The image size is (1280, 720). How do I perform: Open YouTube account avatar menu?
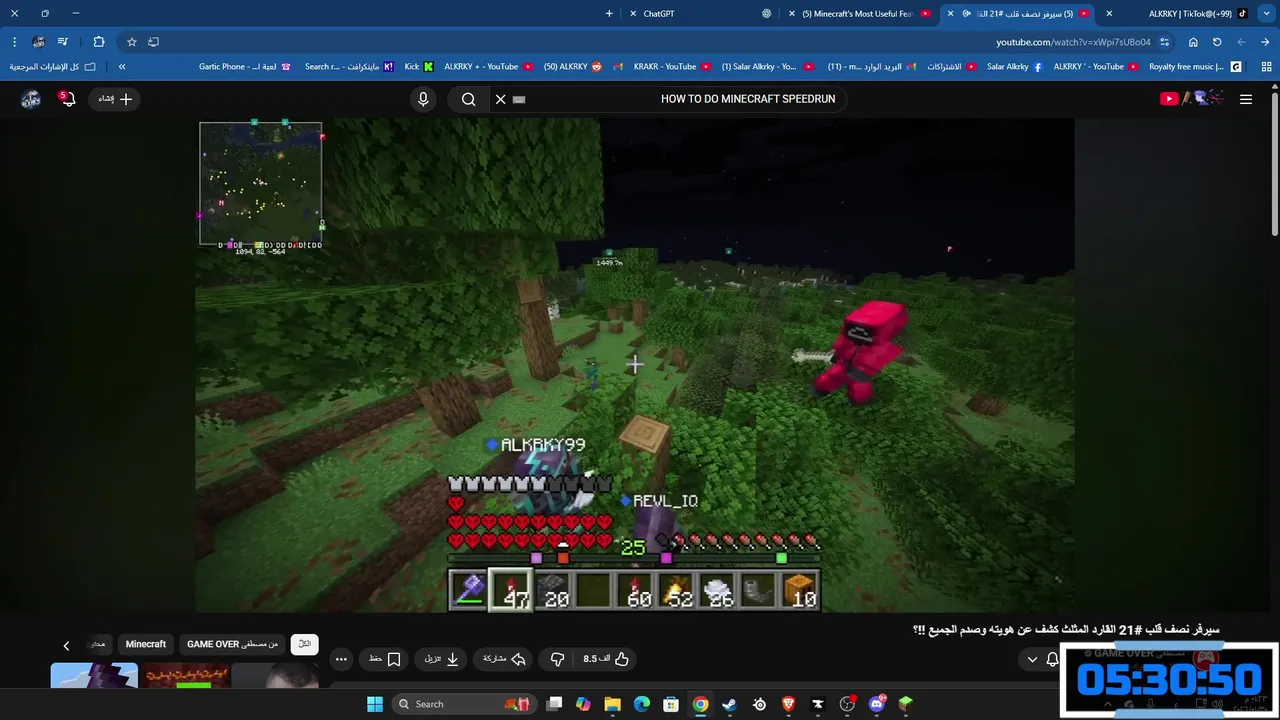coord(31,99)
